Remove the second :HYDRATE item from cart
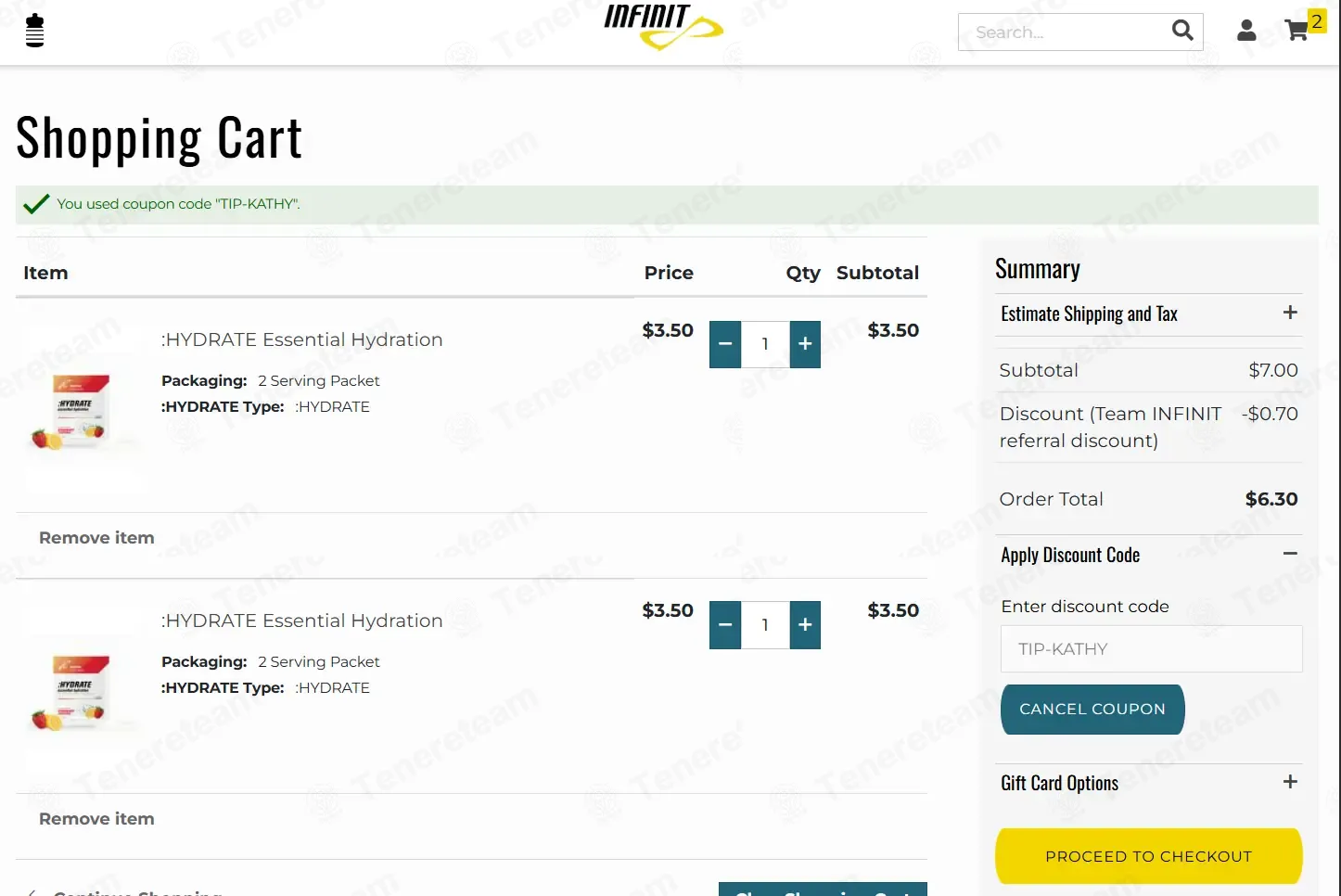 (x=96, y=819)
